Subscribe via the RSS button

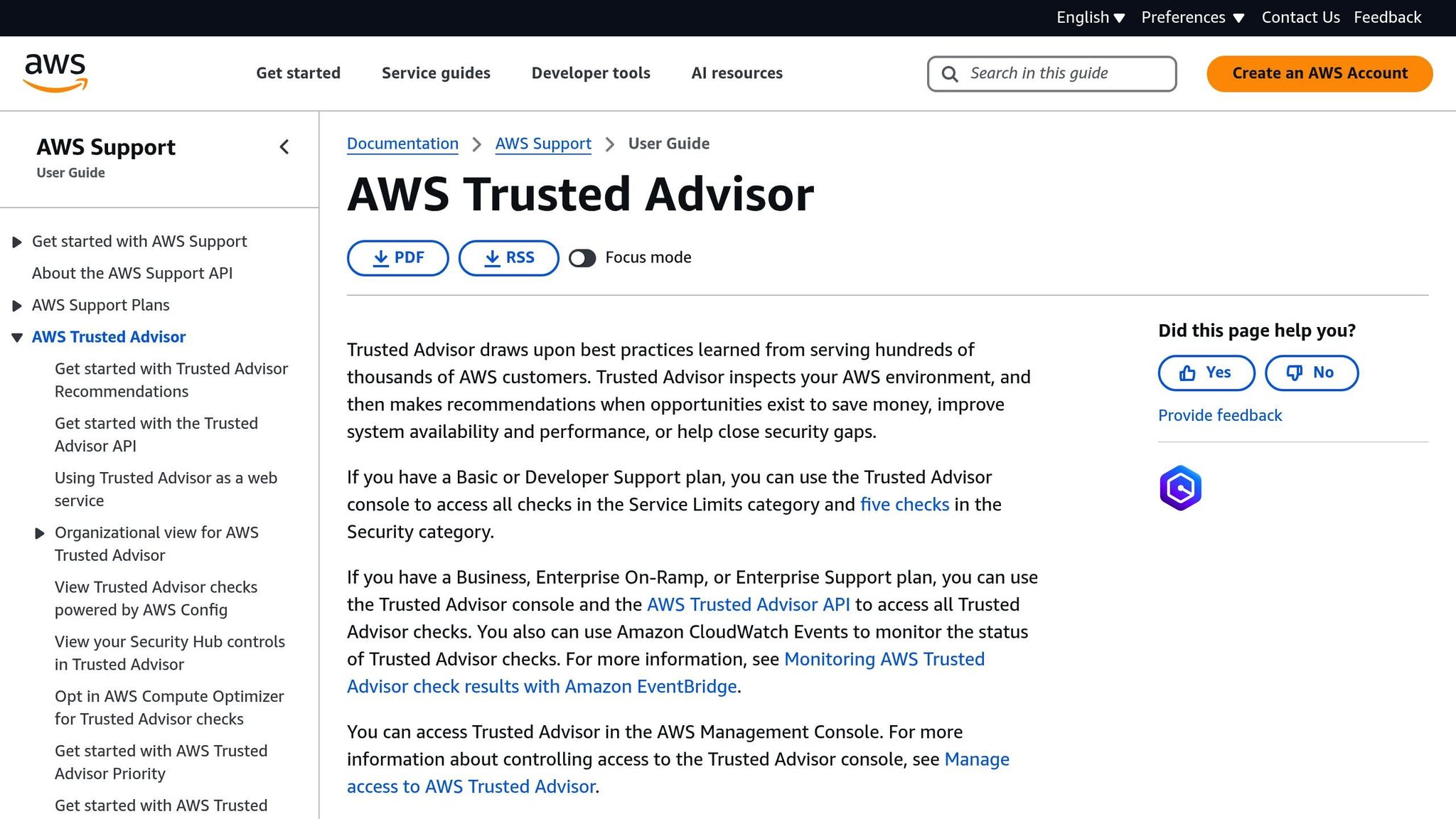click(x=509, y=258)
